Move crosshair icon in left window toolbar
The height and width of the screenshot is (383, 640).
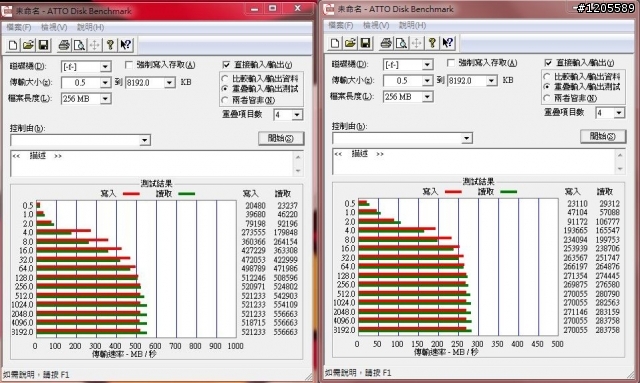94,45
